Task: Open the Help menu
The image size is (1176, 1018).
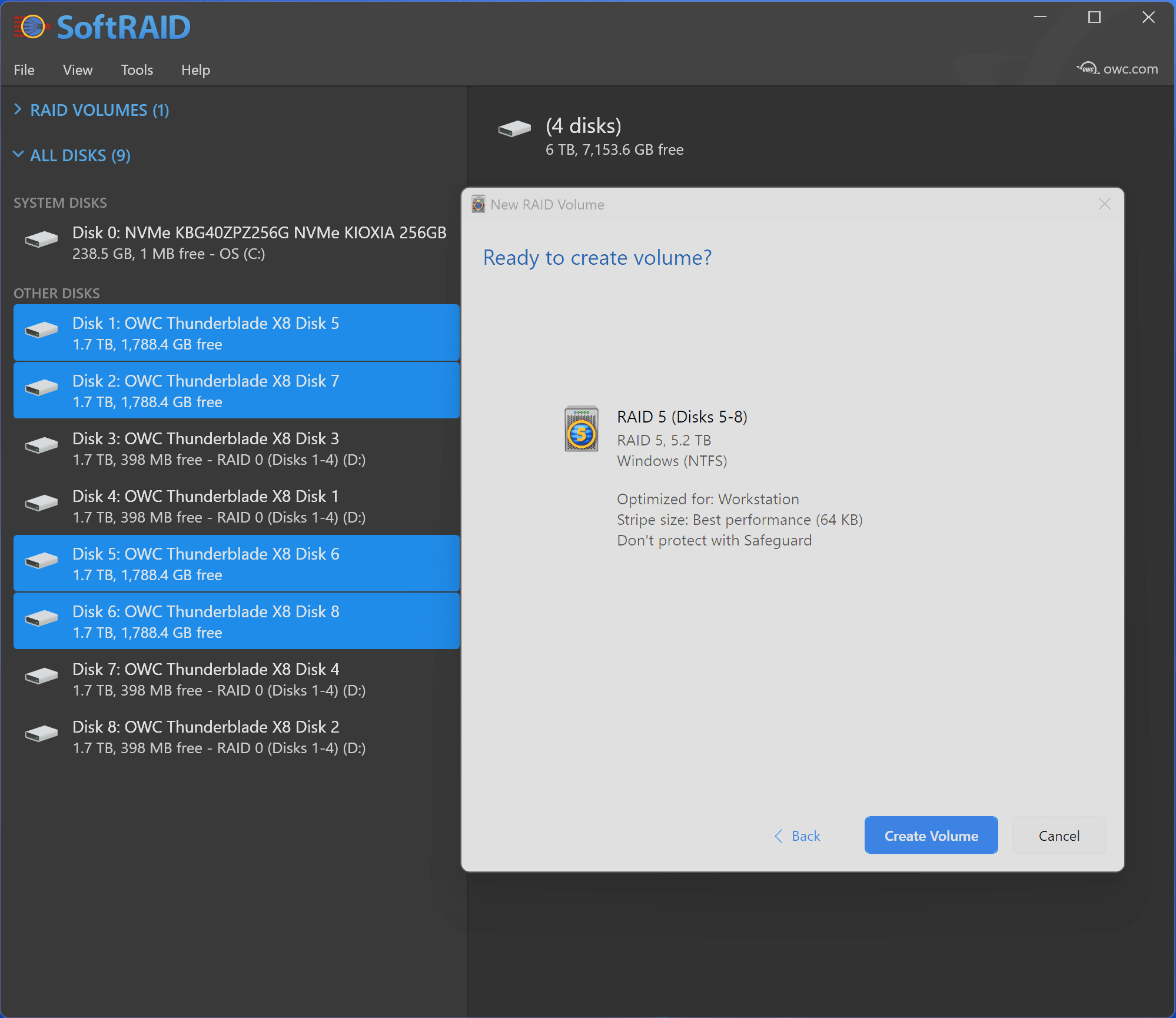Action: point(195,70)
